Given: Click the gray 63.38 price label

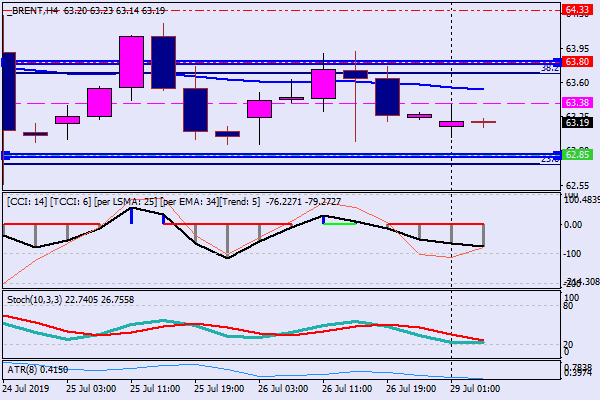Looking at the screenshot, I should click(x=576, y=103).
